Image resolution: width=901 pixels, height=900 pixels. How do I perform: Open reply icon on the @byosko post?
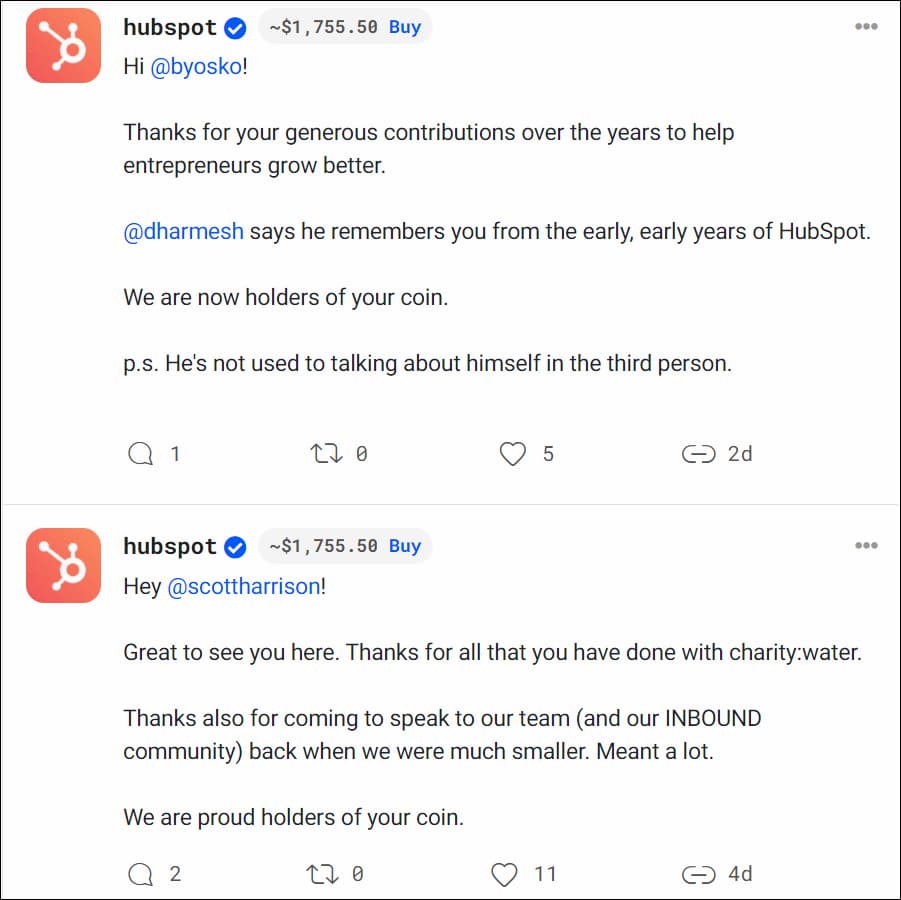(x=141, y=454)
